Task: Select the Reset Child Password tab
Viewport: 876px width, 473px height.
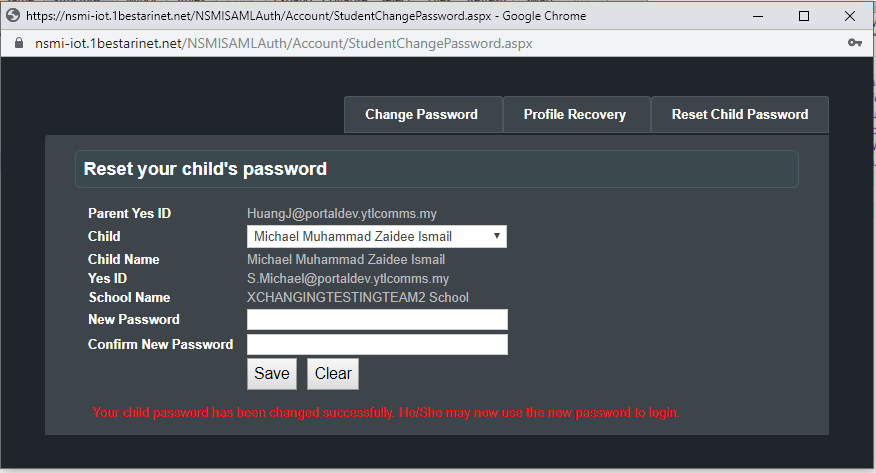Action: point(740,114)
